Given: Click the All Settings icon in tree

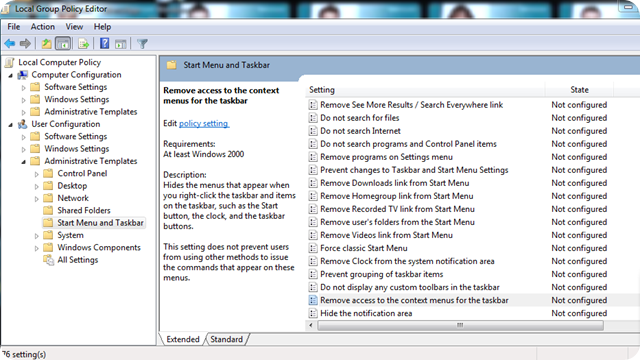Looking at the screenshot, I should [48, 260].
